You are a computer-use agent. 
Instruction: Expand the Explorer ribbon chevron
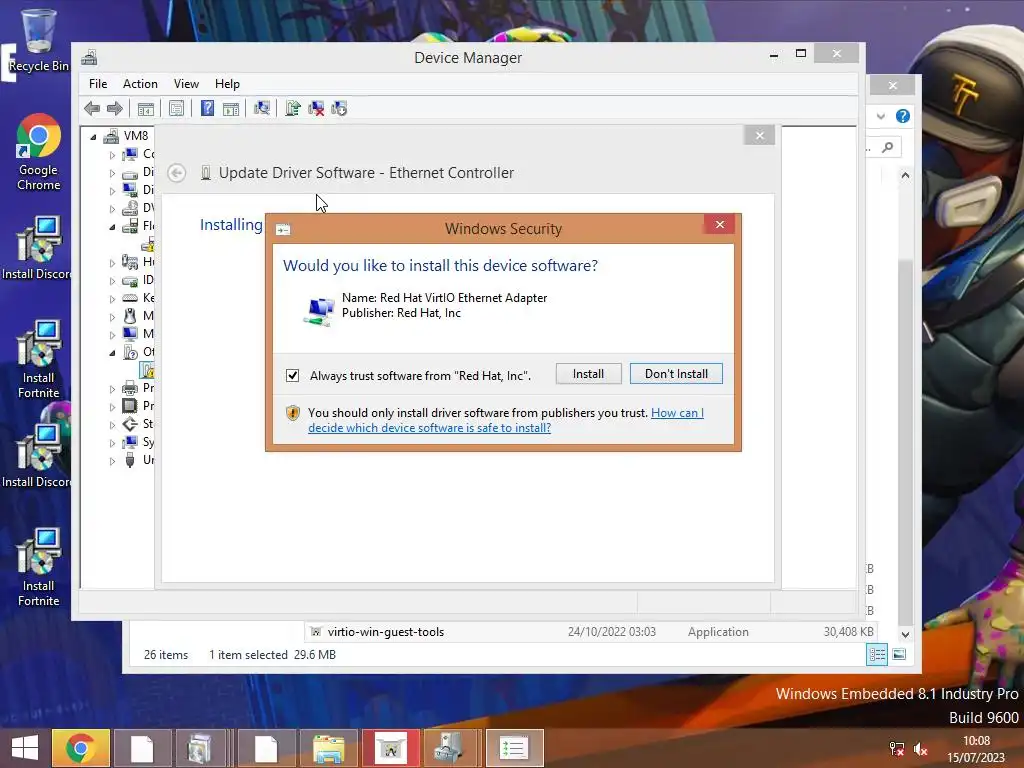click(x=881, y=116)
